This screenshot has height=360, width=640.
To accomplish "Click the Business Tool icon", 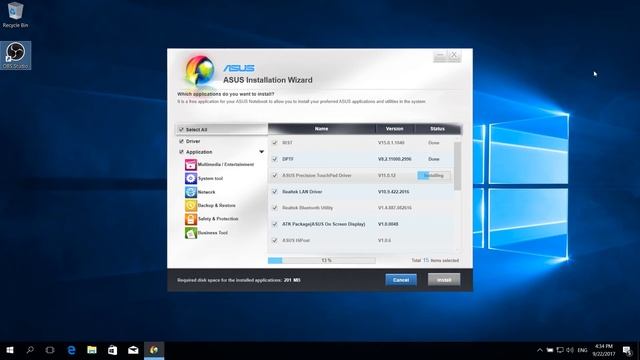I will tap(191, 233).
